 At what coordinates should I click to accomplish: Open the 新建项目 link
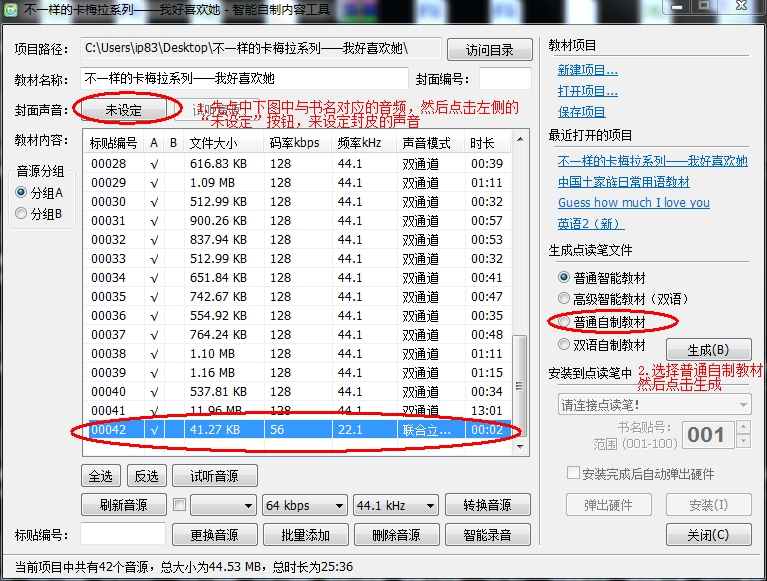coord(587,70)
